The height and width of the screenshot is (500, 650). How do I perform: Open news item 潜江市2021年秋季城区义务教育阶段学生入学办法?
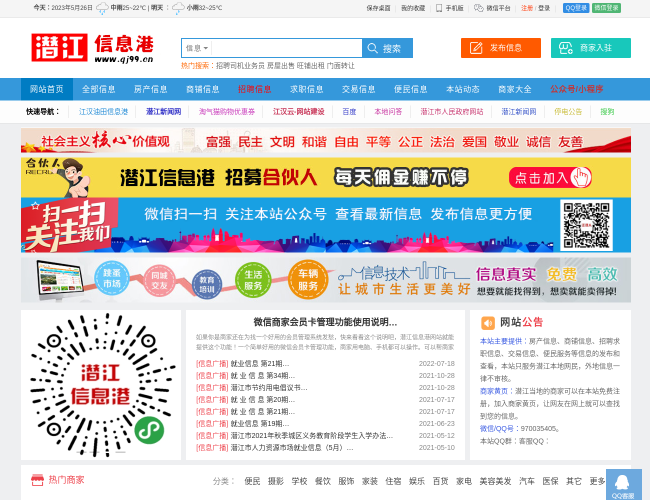[312, 436]
